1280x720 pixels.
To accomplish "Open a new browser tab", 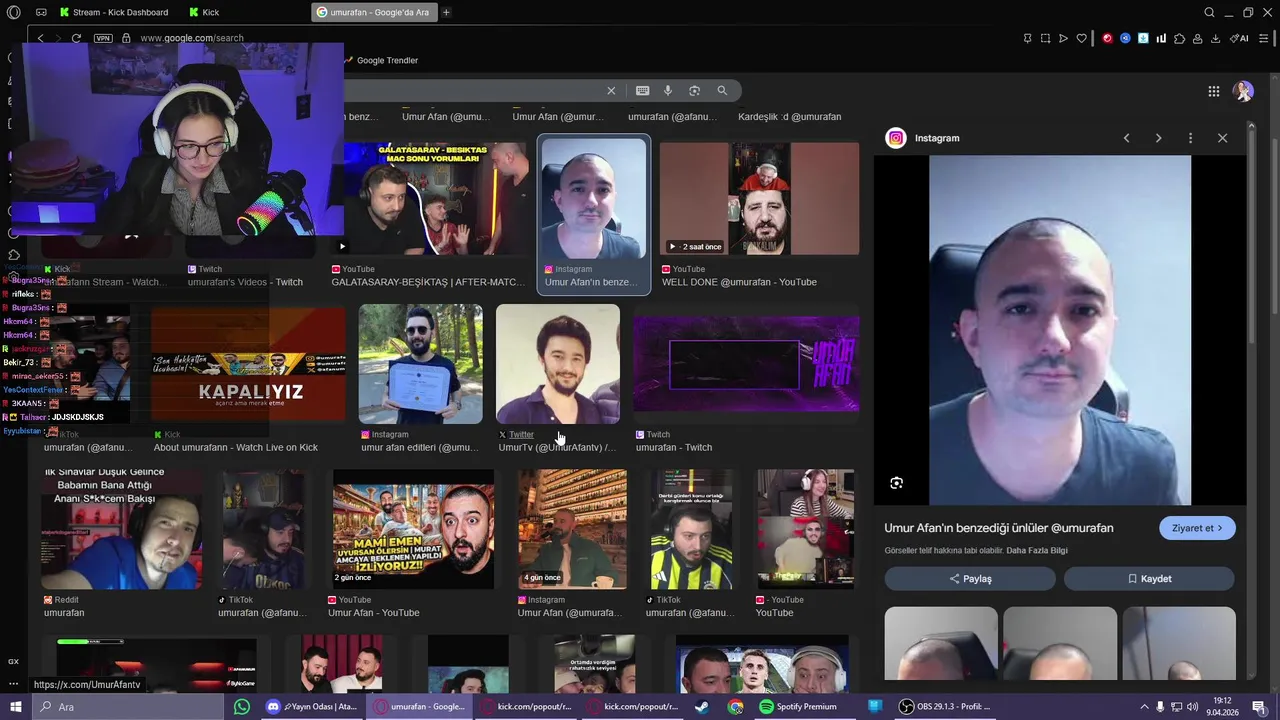I will coord(446,12).
